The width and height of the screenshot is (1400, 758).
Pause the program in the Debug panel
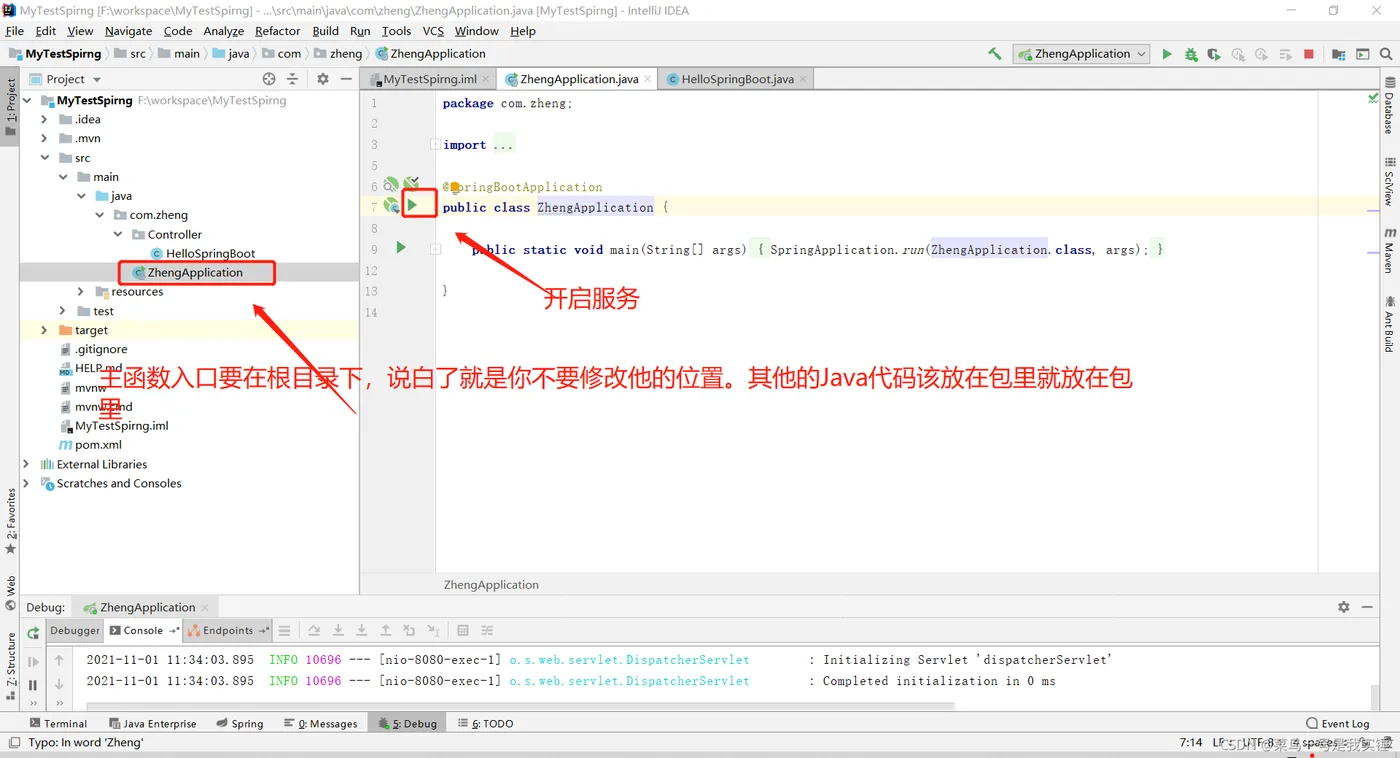coord(33,685)
